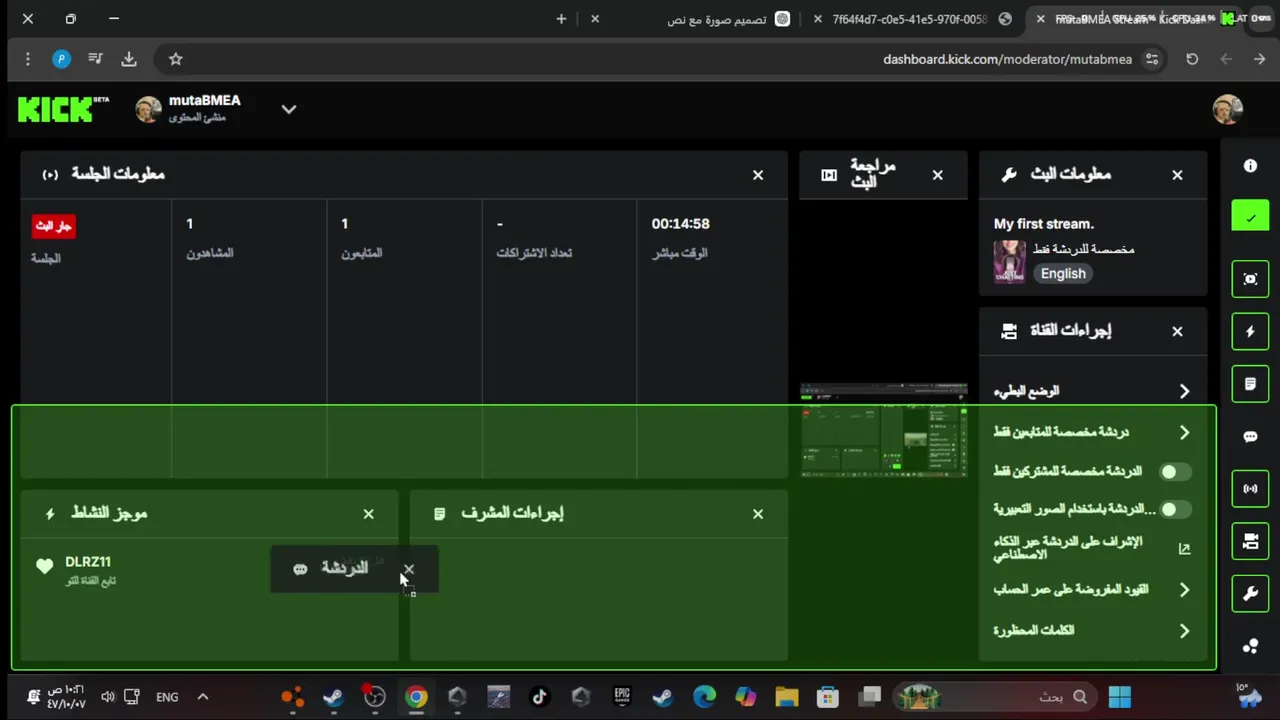Screen dimensions: 1280x720
Task: Toggle stream info wrench icon in sidebar
Action: point(1250,594)
